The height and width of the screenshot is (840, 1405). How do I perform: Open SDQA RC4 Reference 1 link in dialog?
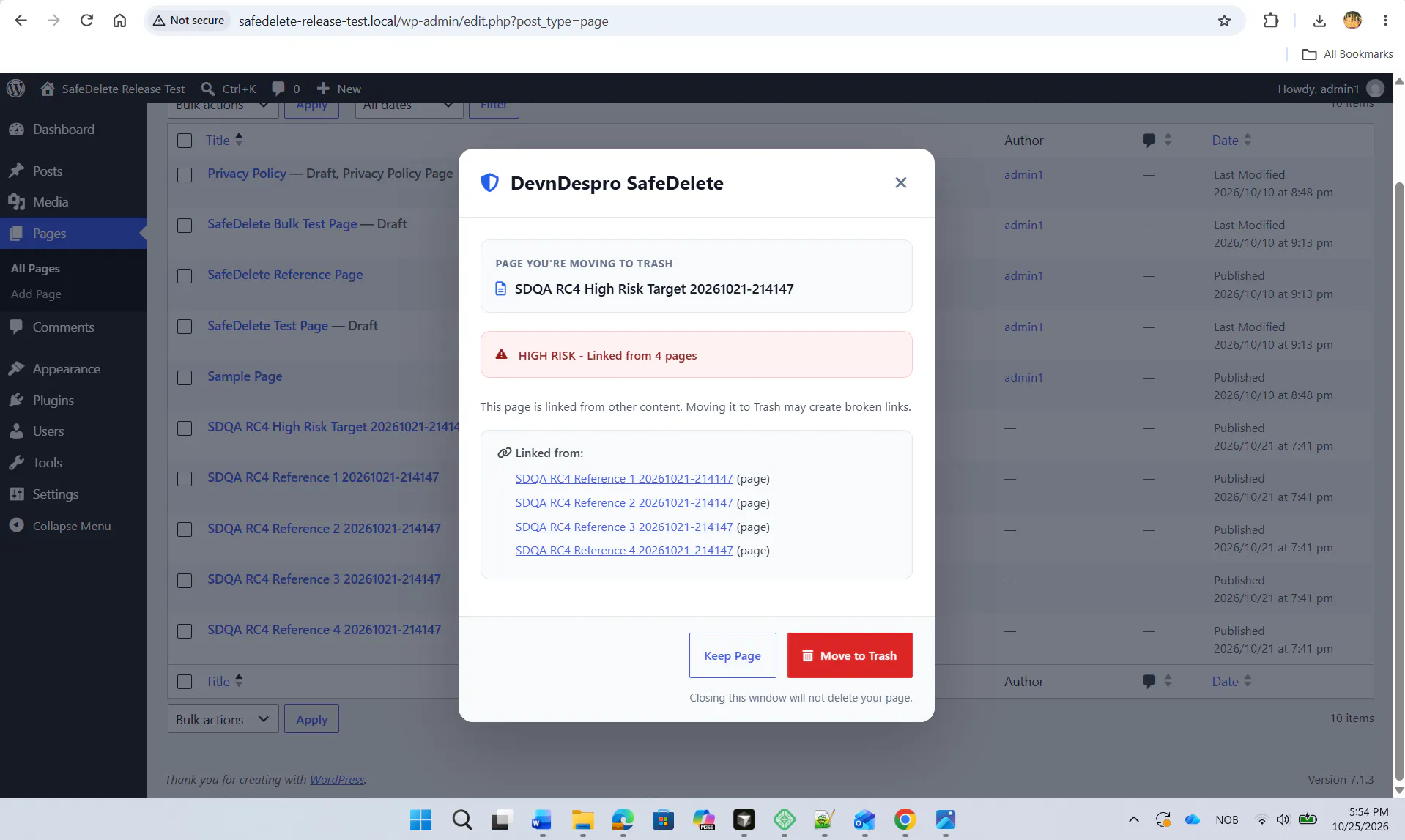623,478
